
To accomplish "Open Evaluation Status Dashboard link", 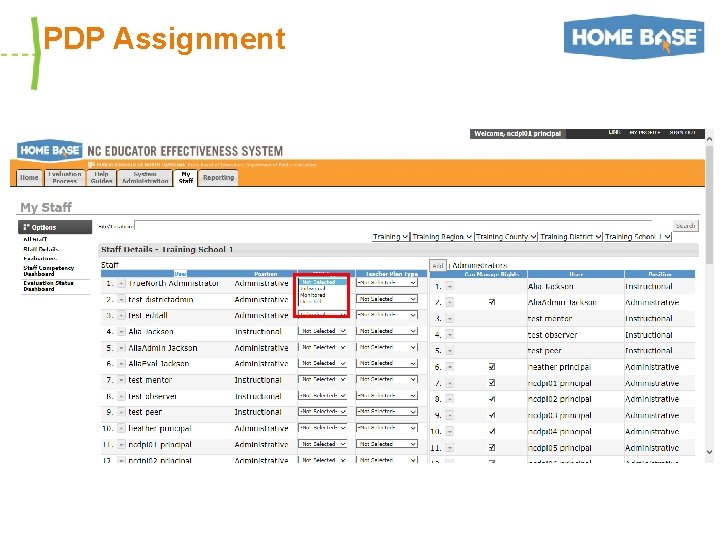I will pos(48,286).
